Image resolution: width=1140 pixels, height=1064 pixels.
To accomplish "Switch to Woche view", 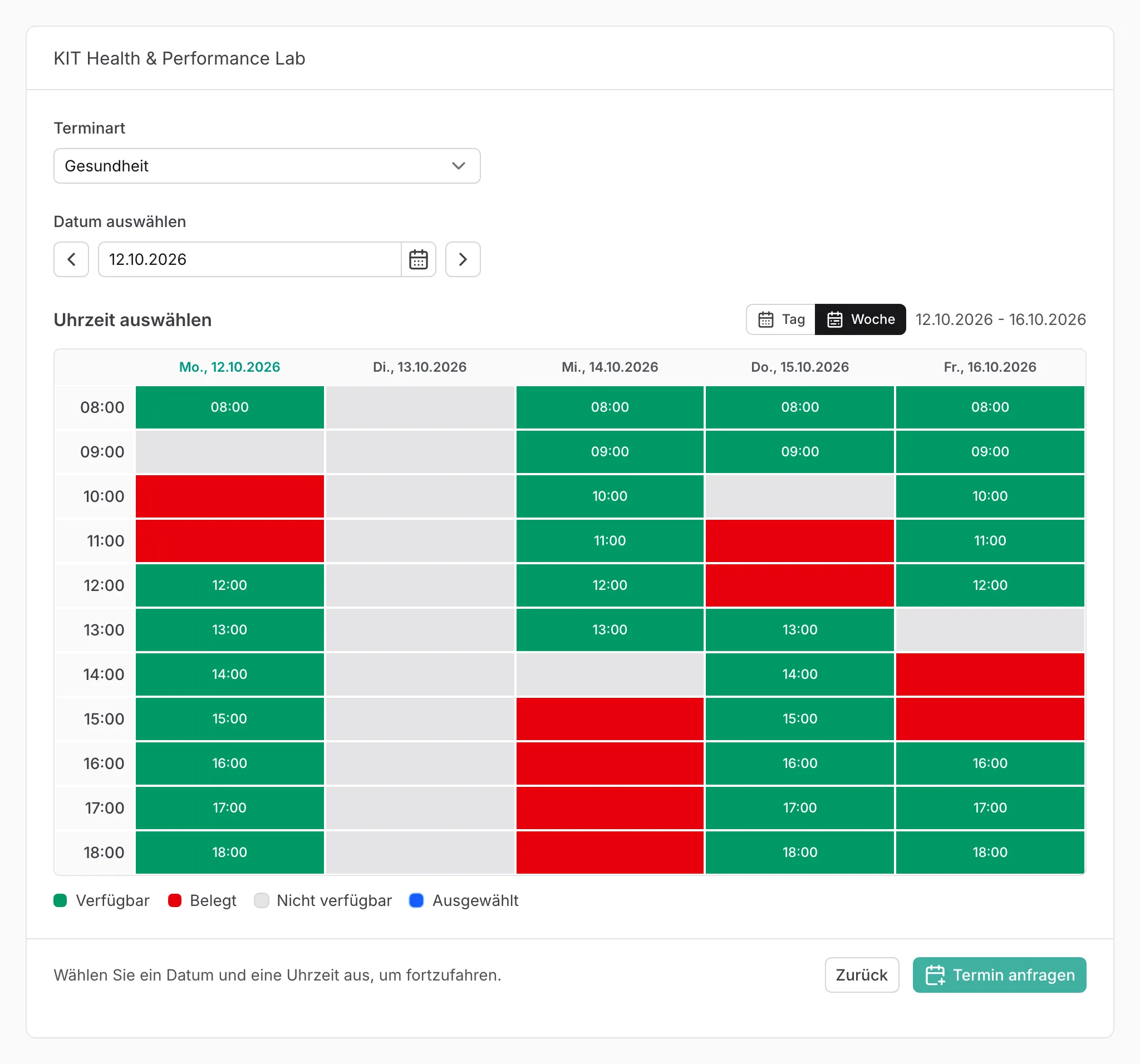I will [860, 319].
